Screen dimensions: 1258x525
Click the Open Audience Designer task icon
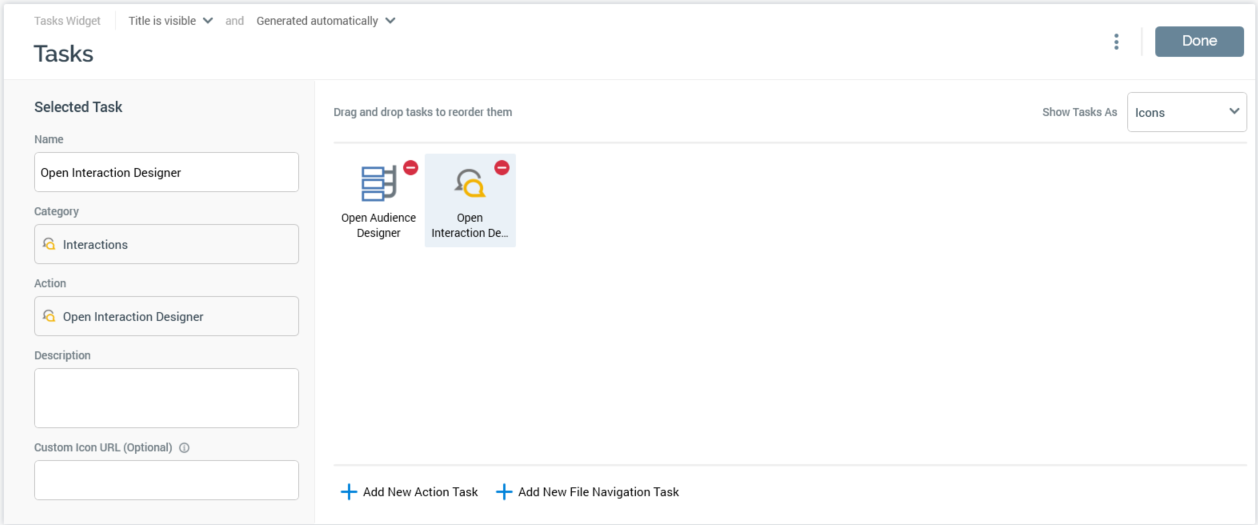click(378, 185)
